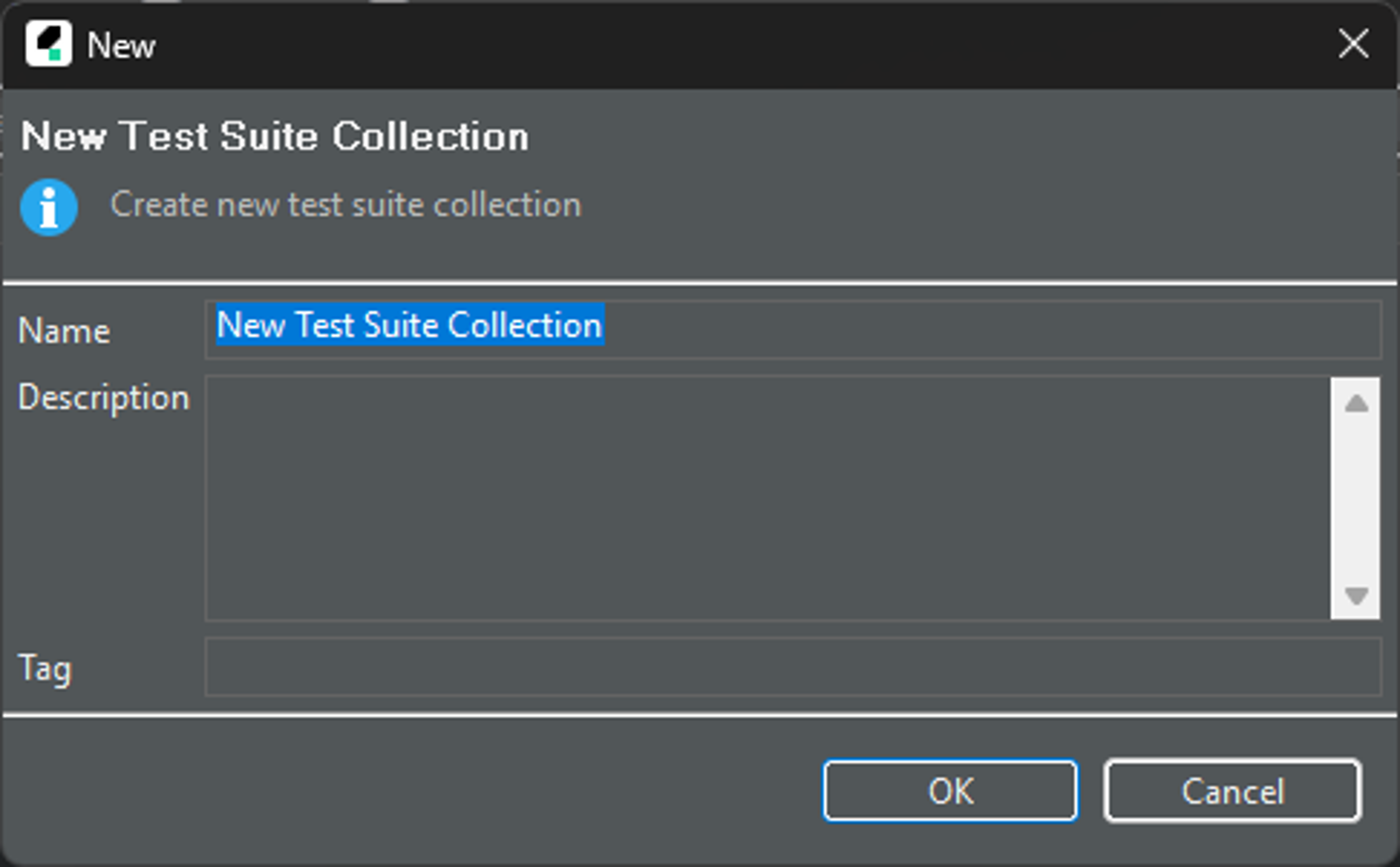Viewport: 1400px width, 867px height.
Task: Click the Tag field label
Action: tap(45, 668)
